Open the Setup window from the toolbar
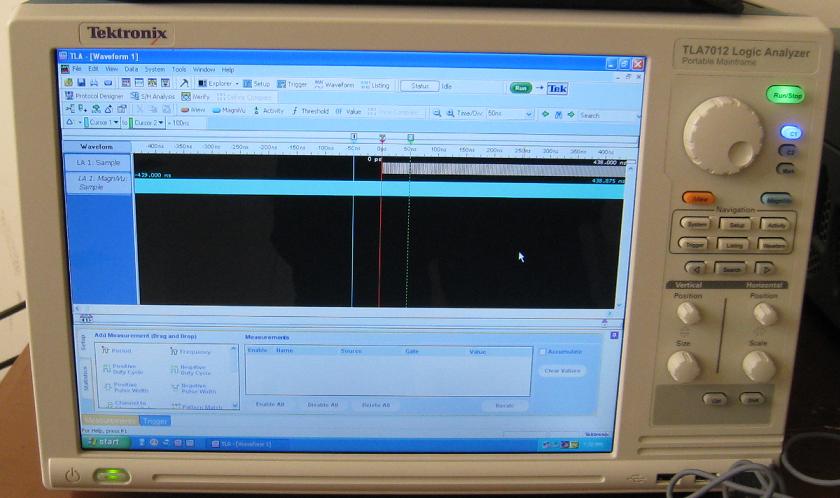The width and height of the screenshot is (840, 498). point(256,84)
